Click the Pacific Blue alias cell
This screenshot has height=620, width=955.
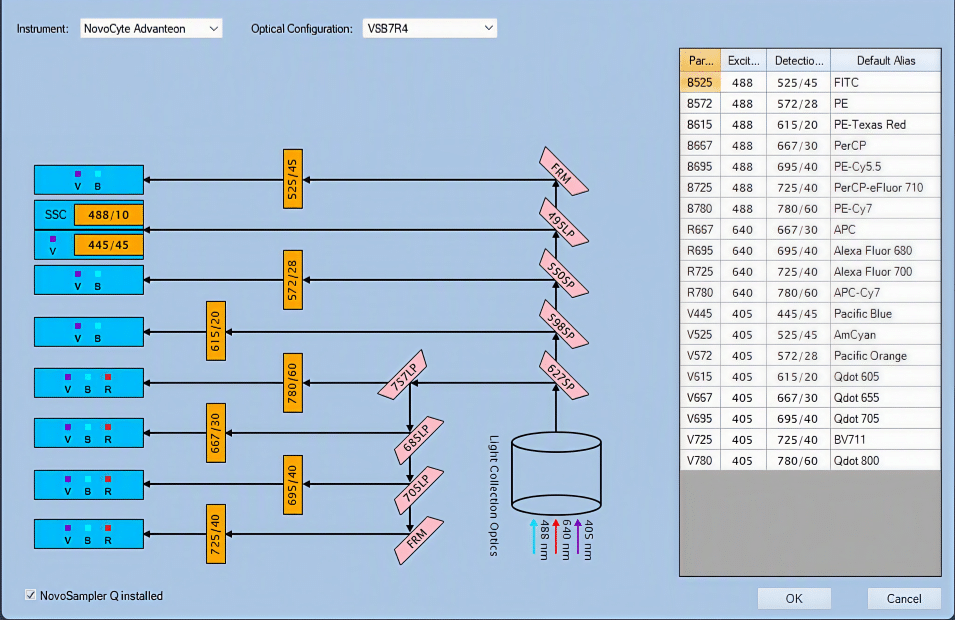pyautogui.click(x=886, y=314)
